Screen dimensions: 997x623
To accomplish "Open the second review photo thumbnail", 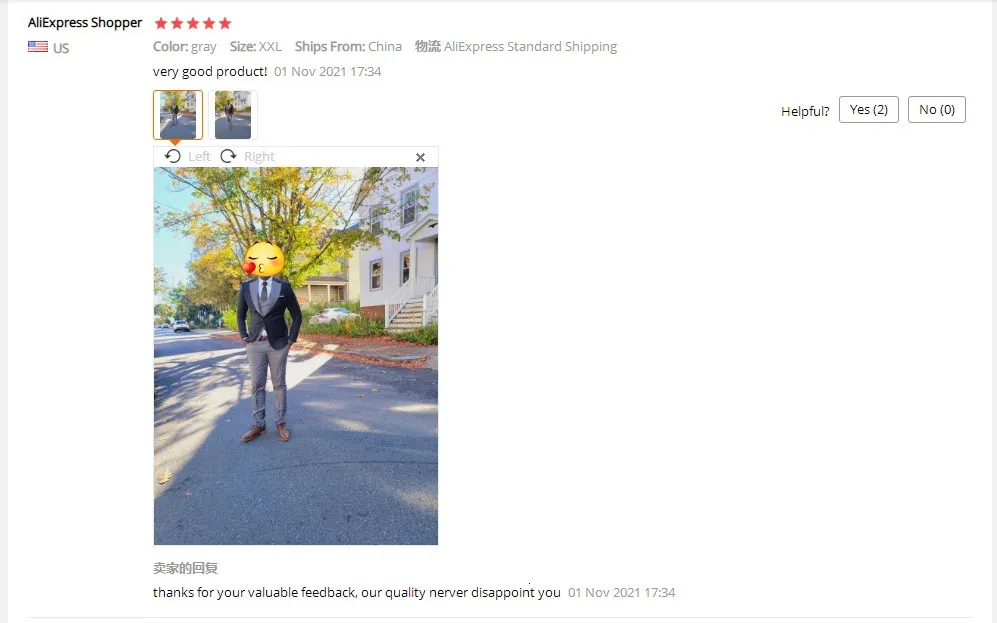I will pyautogui.click(x=233, y=115).
